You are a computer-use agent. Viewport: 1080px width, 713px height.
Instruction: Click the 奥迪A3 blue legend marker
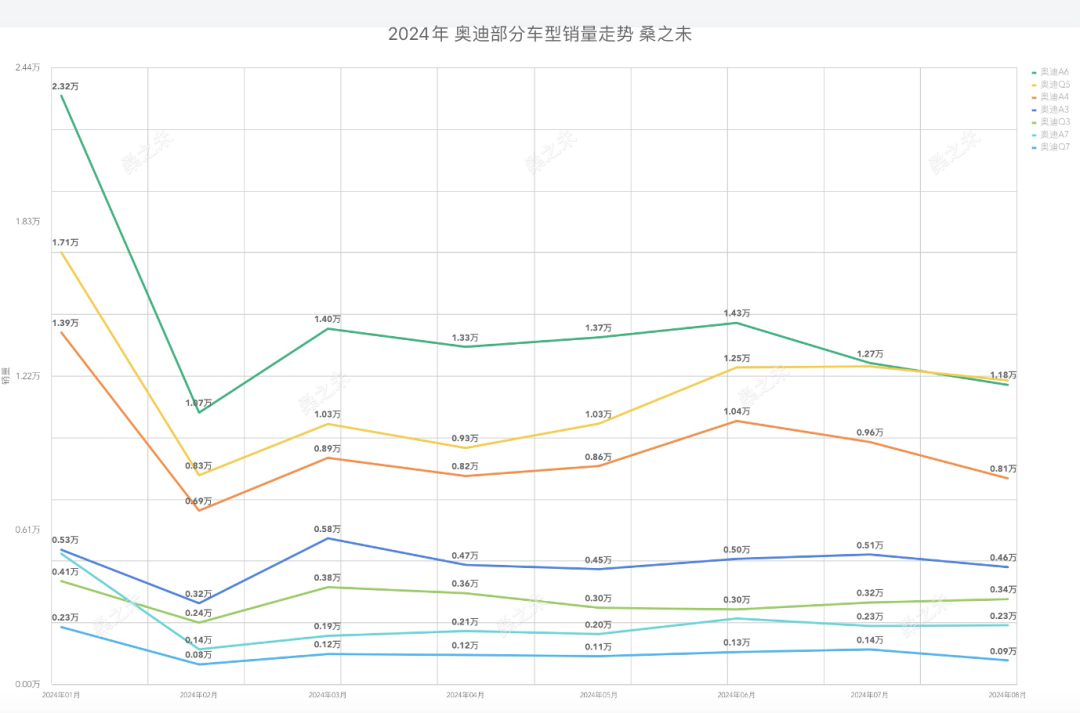[1034, 109]
